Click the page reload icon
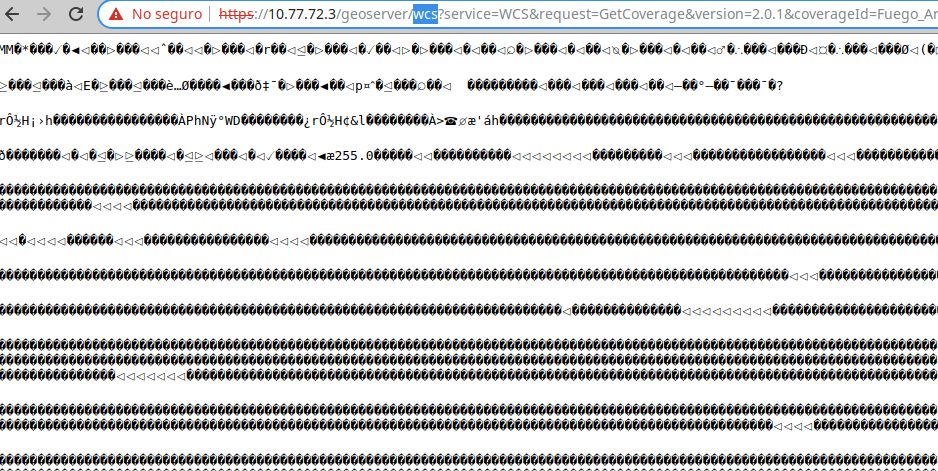Viewport: 938px width, 471px height. click(x=77, y=14)
